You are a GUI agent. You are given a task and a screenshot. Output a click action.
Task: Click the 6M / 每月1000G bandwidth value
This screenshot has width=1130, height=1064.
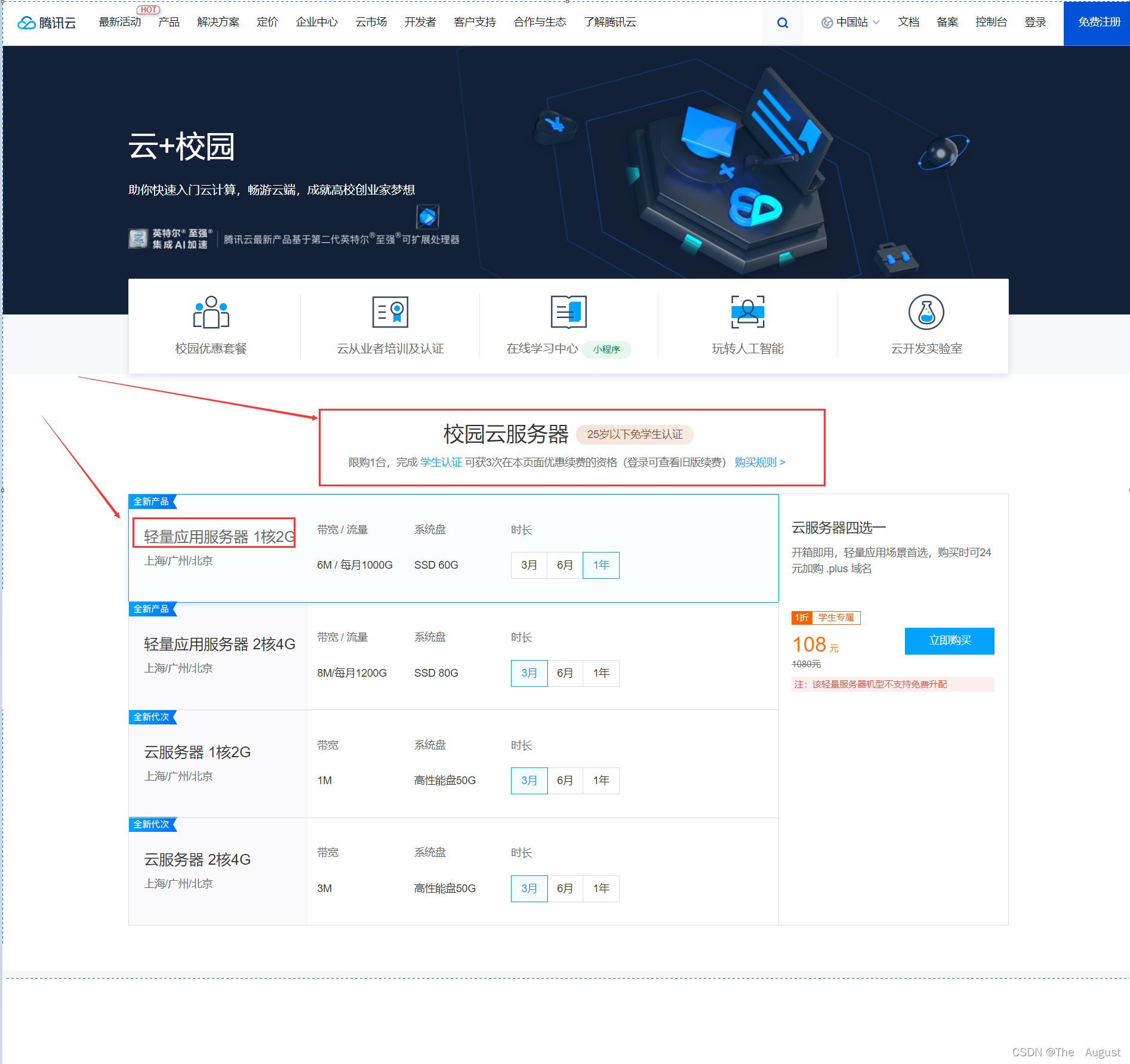(355, 565)
